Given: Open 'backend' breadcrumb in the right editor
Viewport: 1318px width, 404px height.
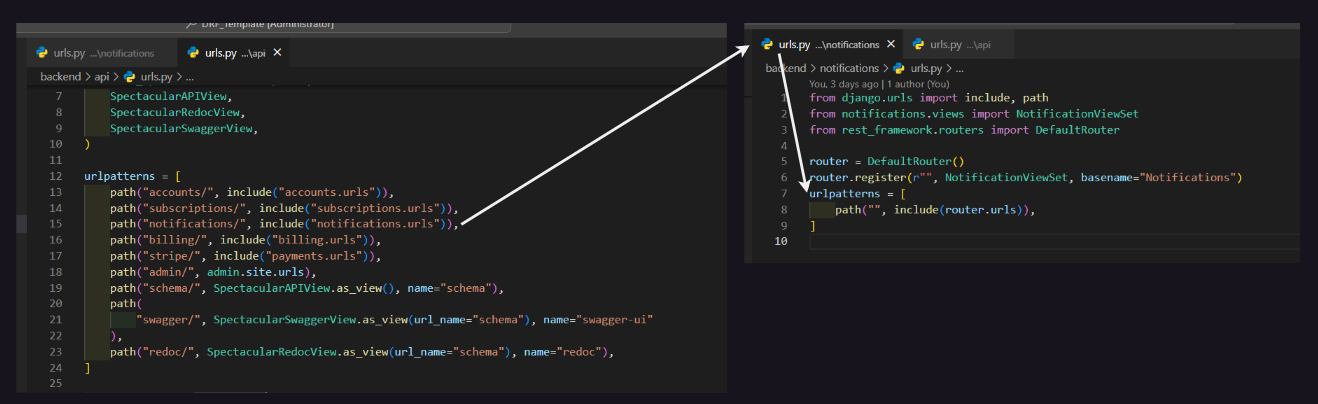Looking at the screenshot, I should pyautogui.click(x=785, y=68).
